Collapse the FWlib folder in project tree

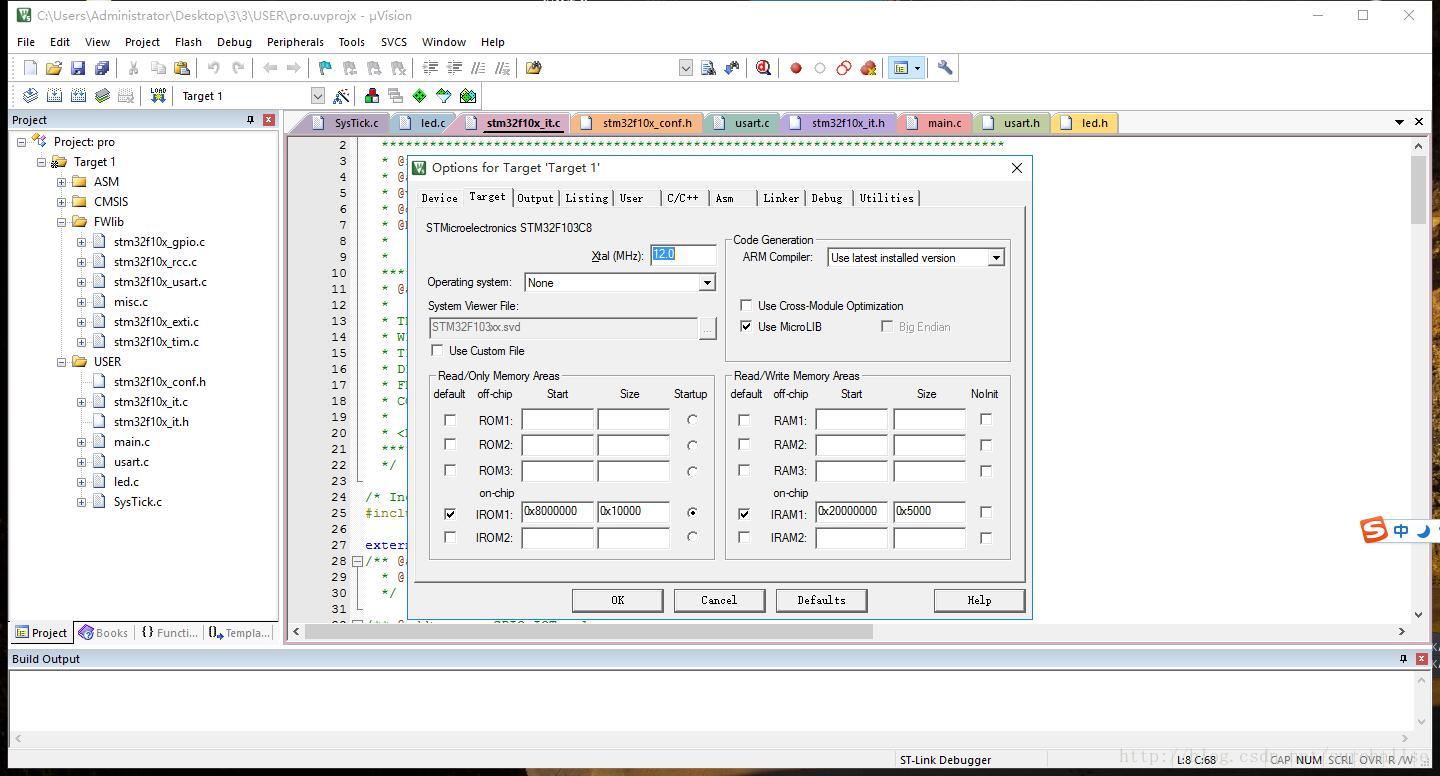[x=62, y=222]
